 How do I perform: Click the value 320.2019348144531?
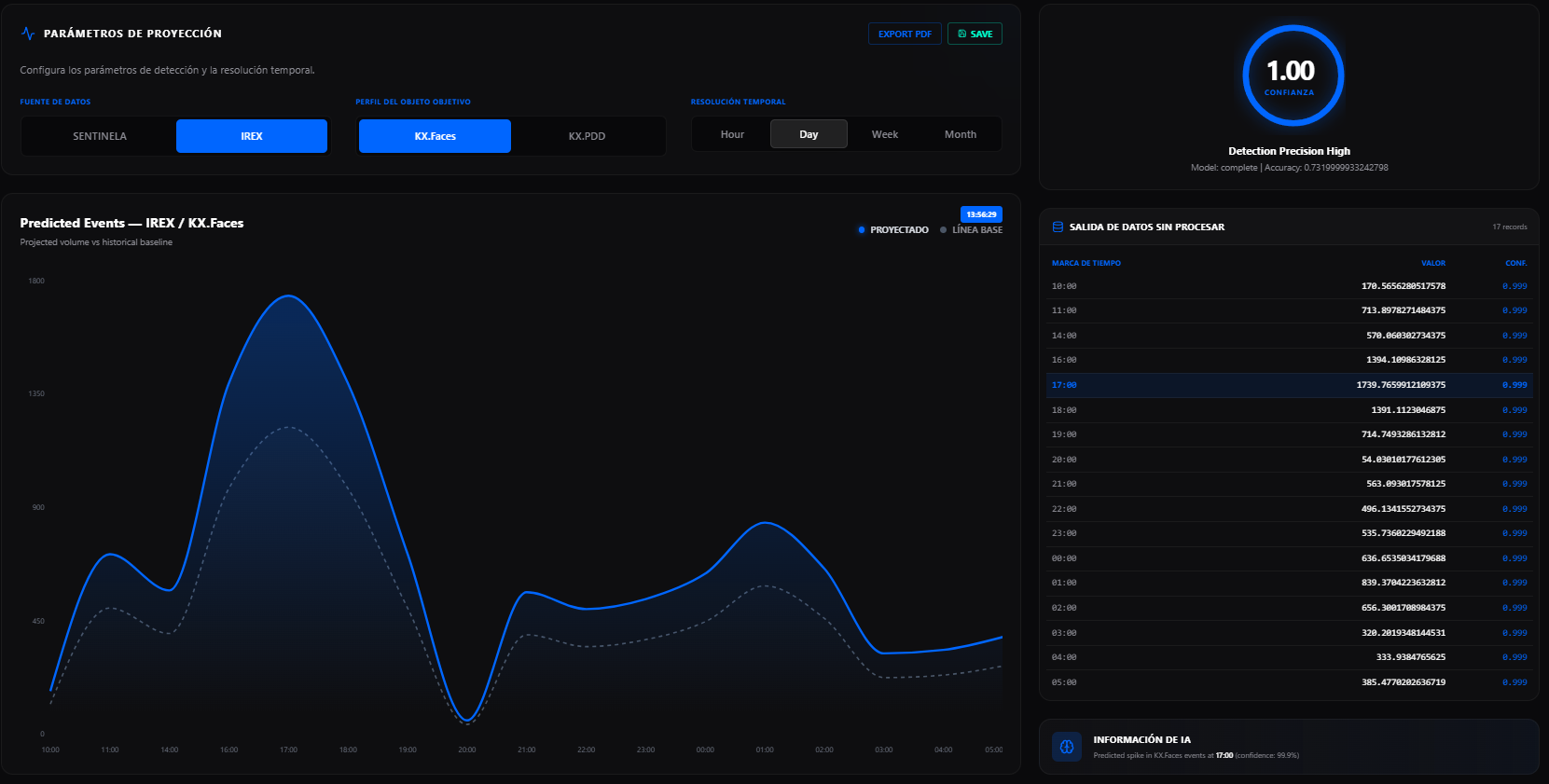(x=1404, y=633)
